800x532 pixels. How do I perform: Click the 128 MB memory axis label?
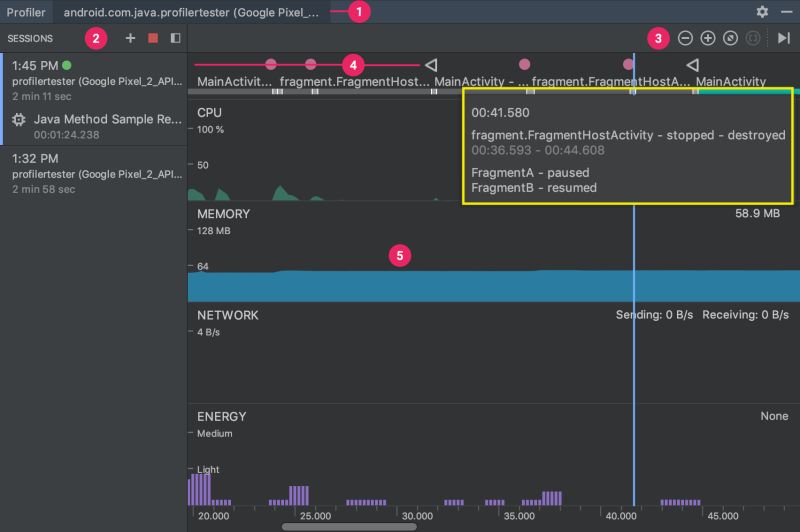[214, 231]
